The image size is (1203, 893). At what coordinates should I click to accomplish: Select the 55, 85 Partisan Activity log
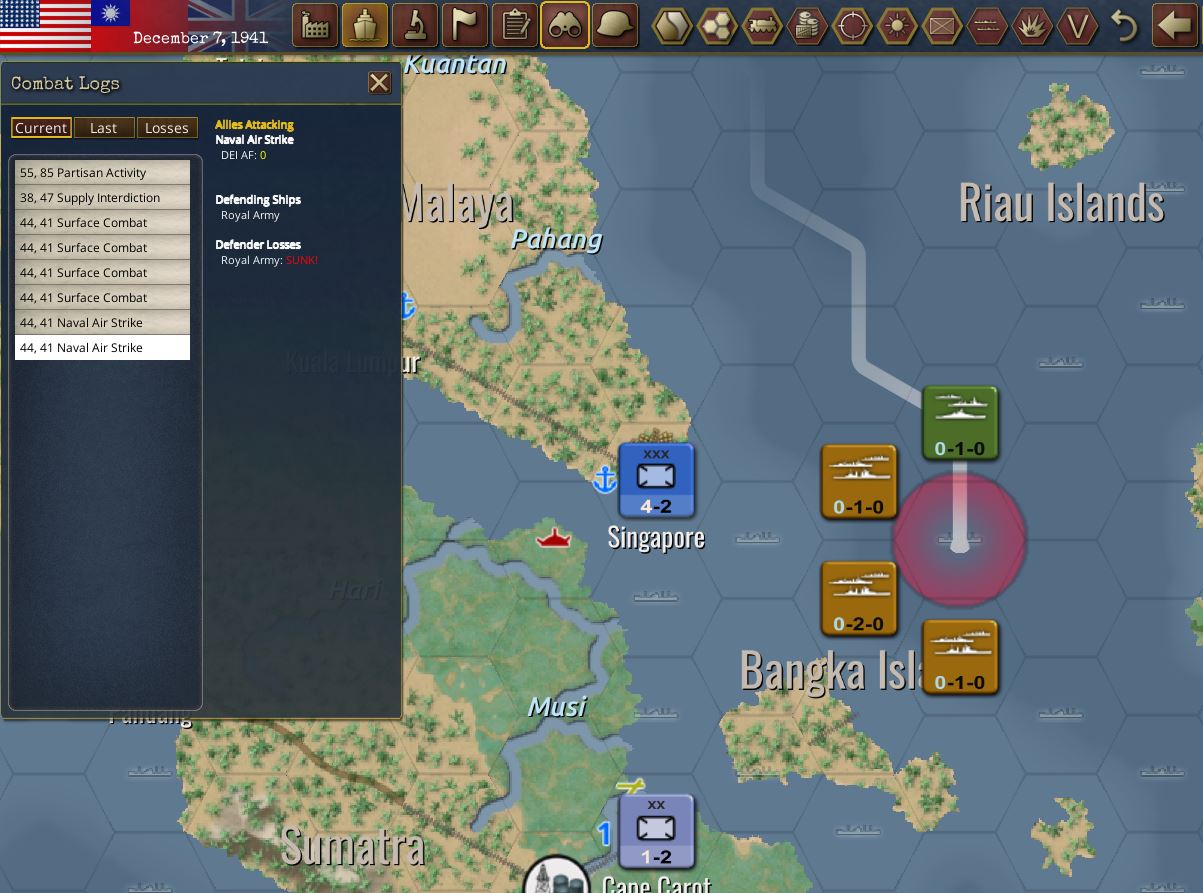pyautogui.click(x=102, y=173)
